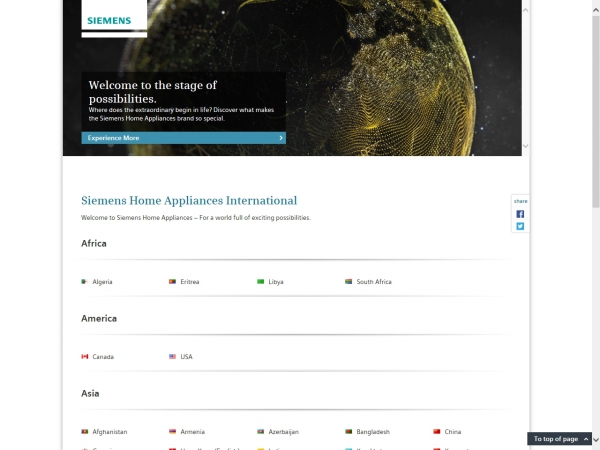Image resolution: width=600 pixels, height=450 pixels.
Task: Click the 'share' label above social icons
Action: 520,201
